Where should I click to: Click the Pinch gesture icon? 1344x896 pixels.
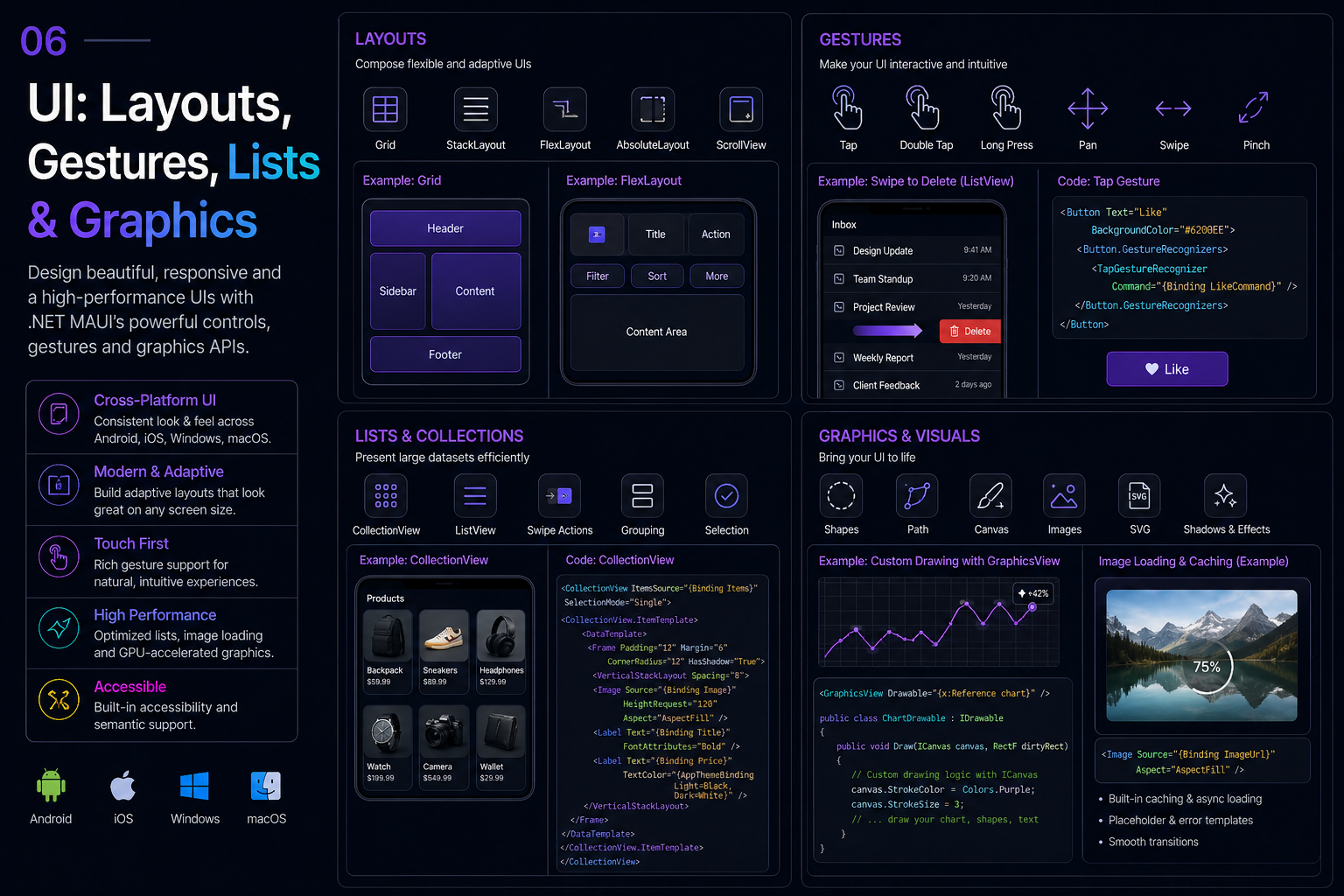coord(1255,108)
